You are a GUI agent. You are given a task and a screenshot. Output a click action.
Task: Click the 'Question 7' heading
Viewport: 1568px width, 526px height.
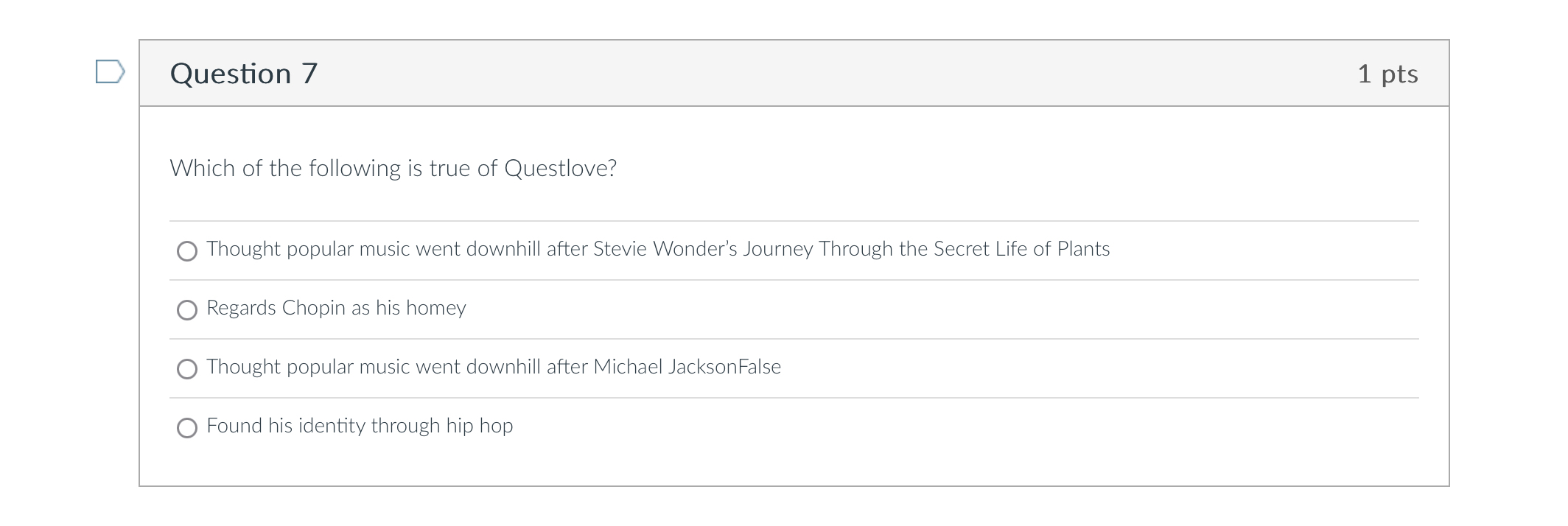(244, 74)
